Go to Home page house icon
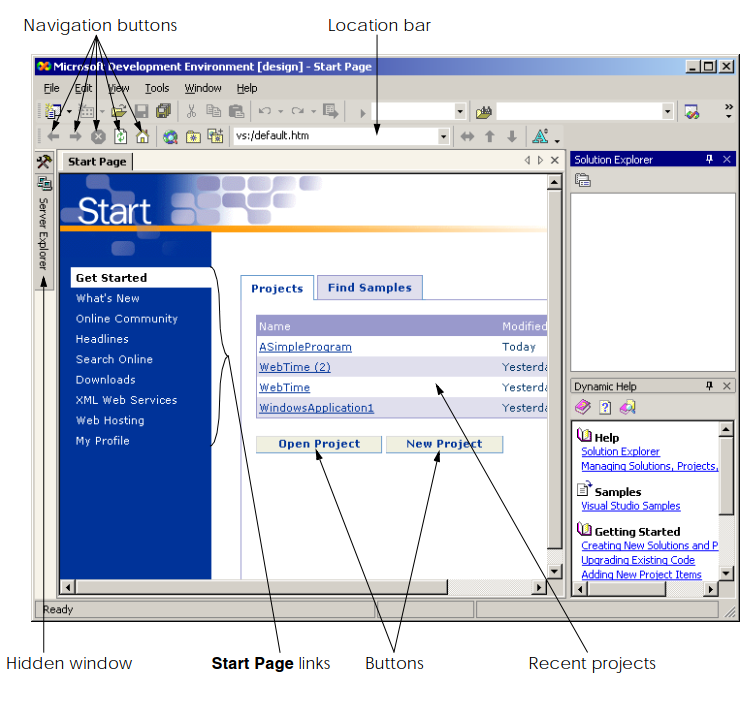The width and height of the screenshot is (752, 706). (x=142, y=137)
